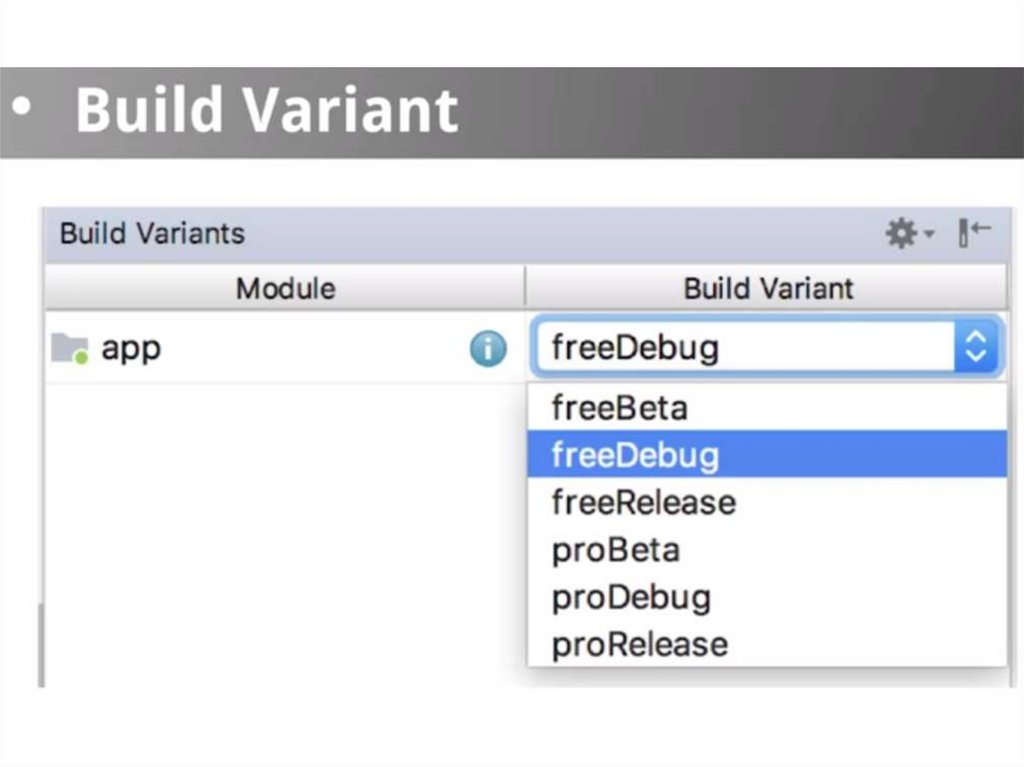This screenshot has height=767, width=1024.
Task: Pick freeRelease in the dropdown list
Action: pos(643,502)
